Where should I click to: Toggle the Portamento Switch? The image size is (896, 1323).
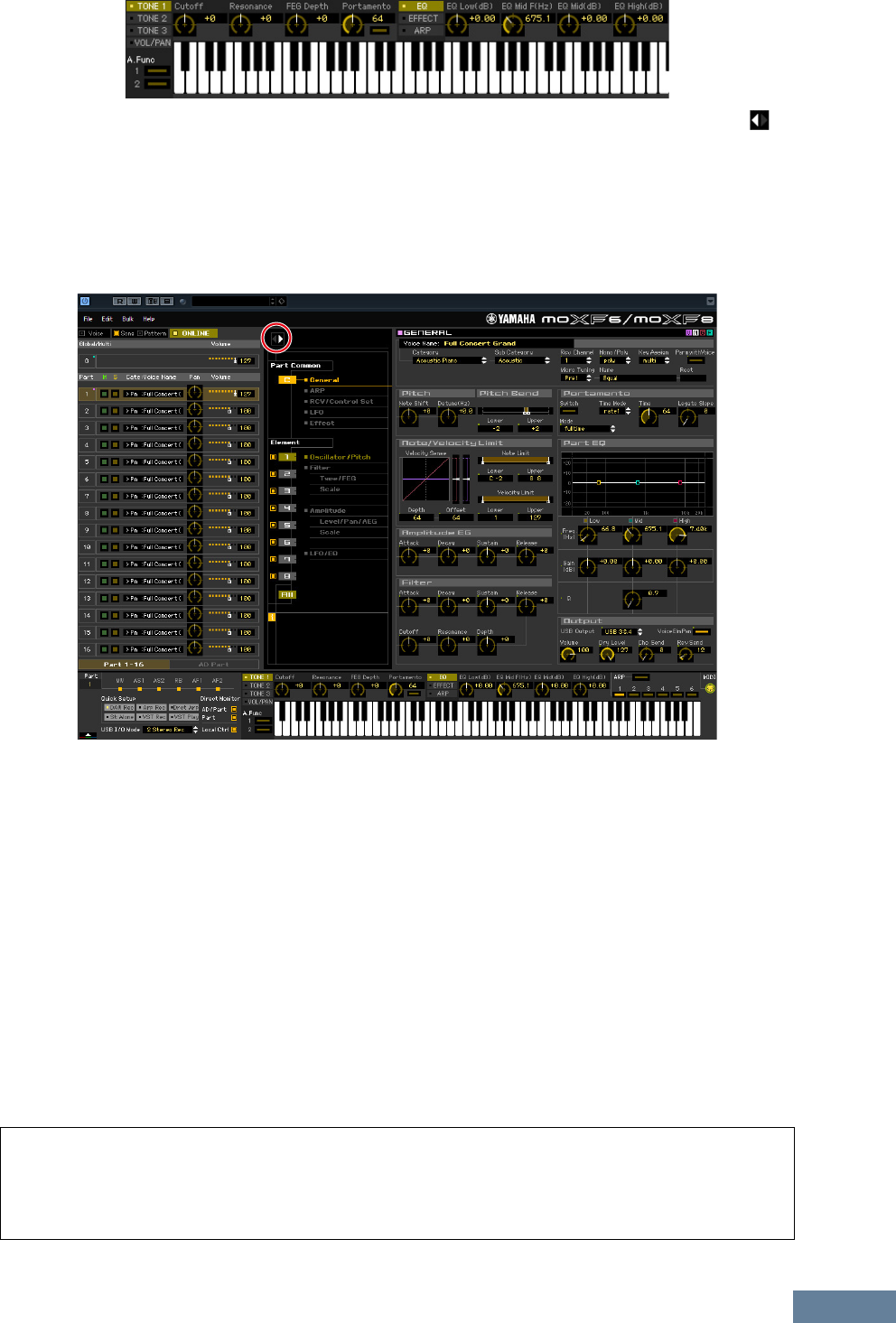tap(570, 412)
